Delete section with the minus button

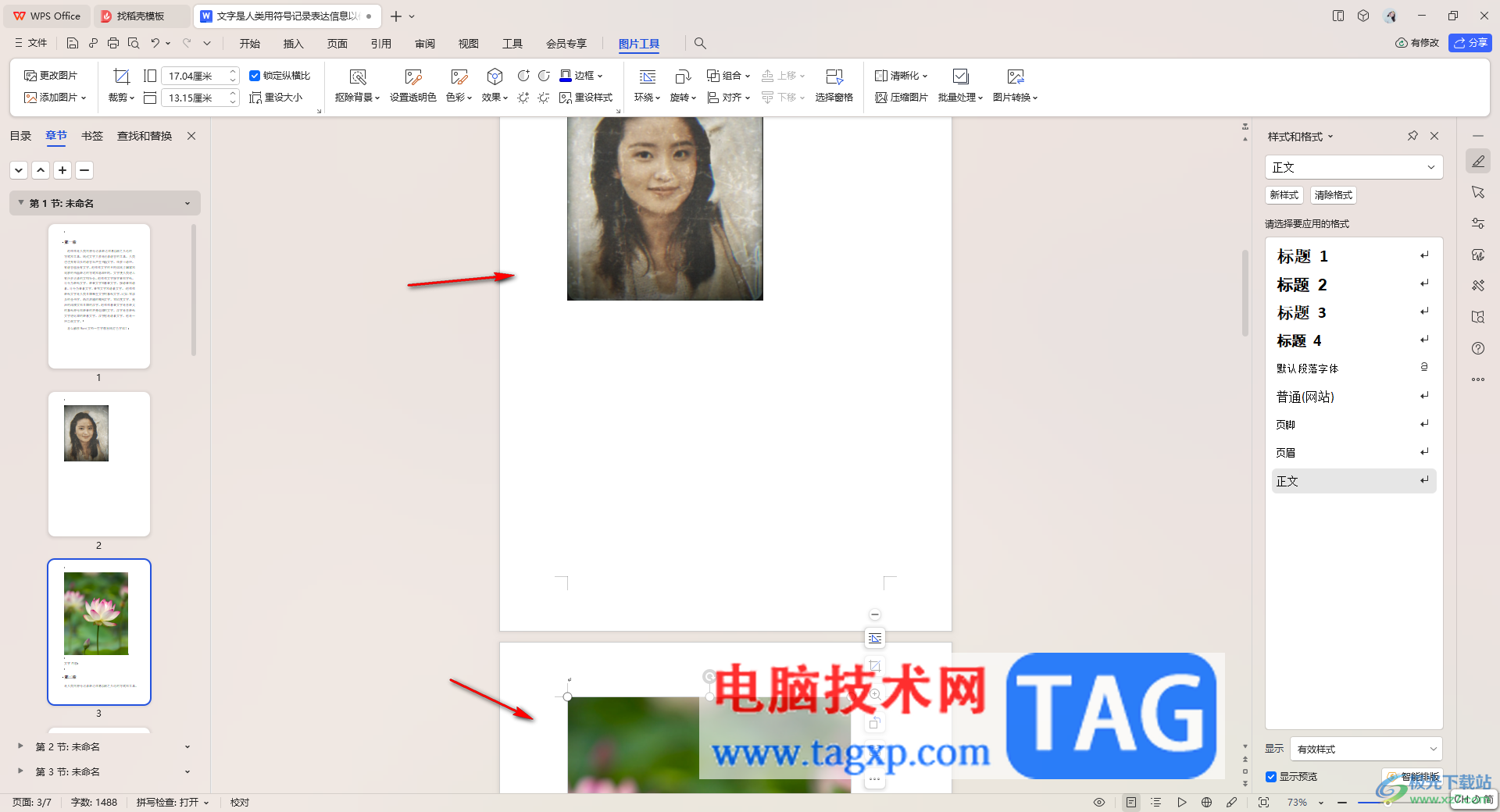[x=84, y=170]
